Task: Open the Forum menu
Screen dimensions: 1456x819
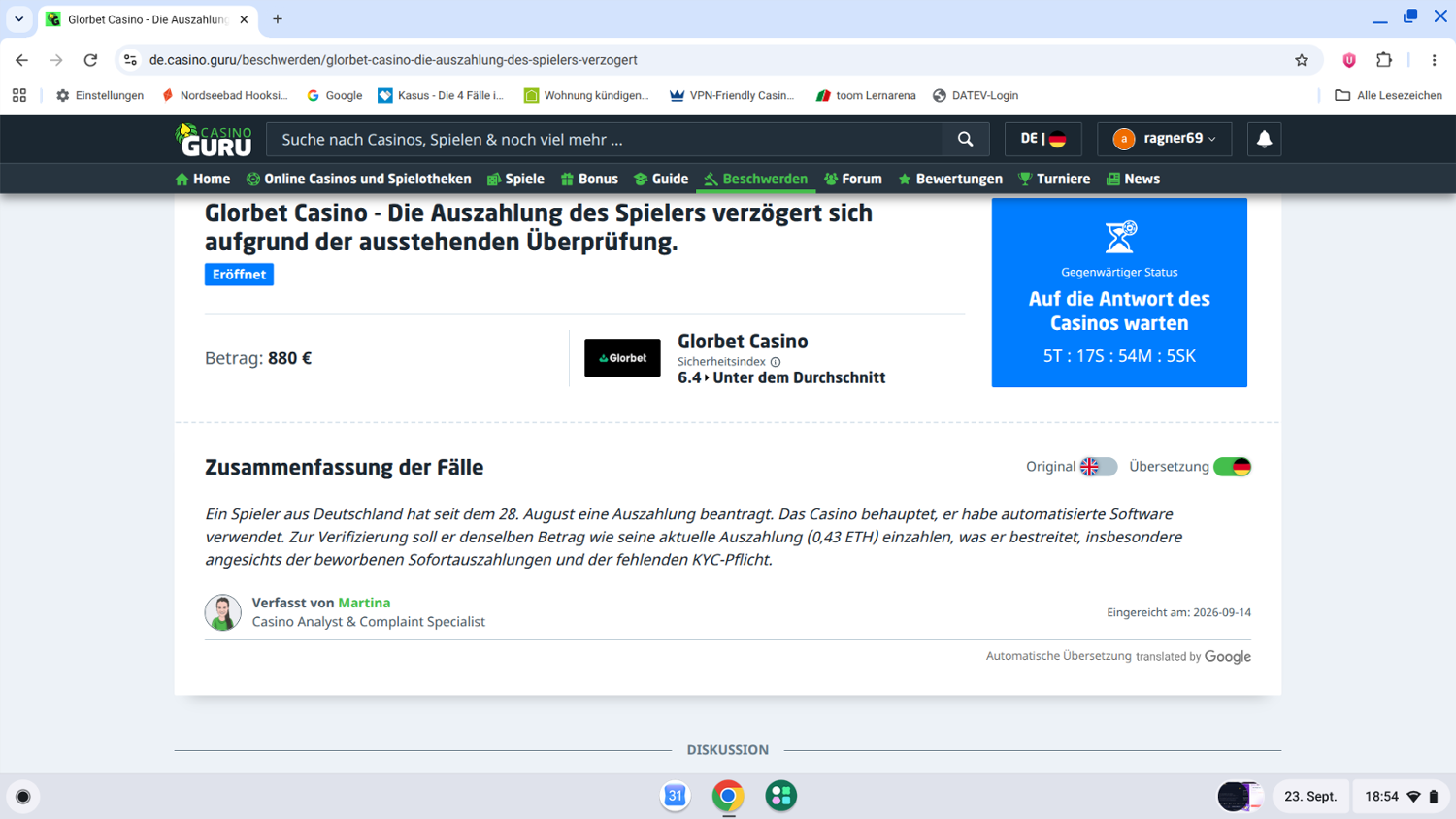Action: [853, 179]
